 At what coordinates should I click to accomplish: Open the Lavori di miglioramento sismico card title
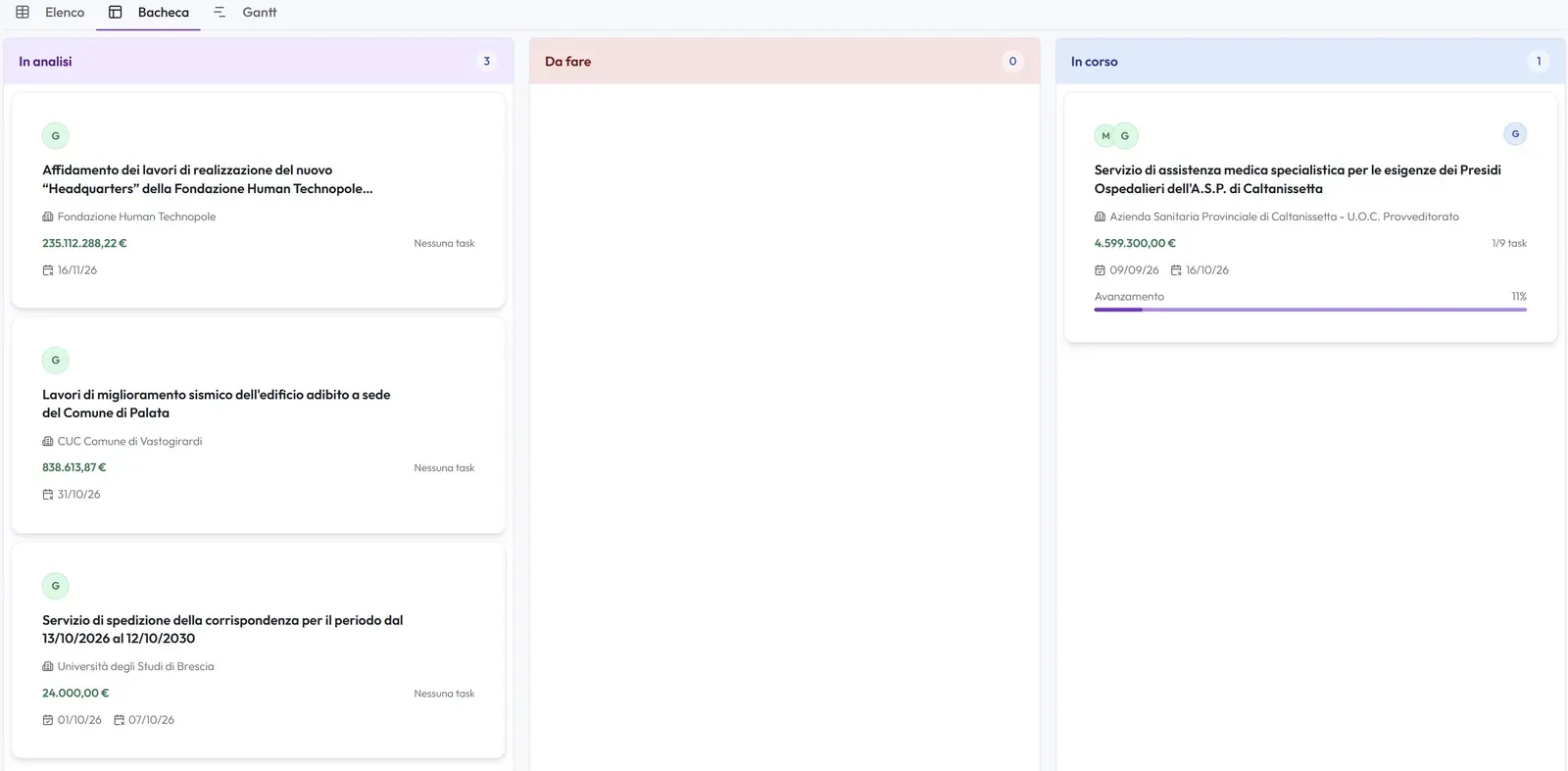point(217,404)
